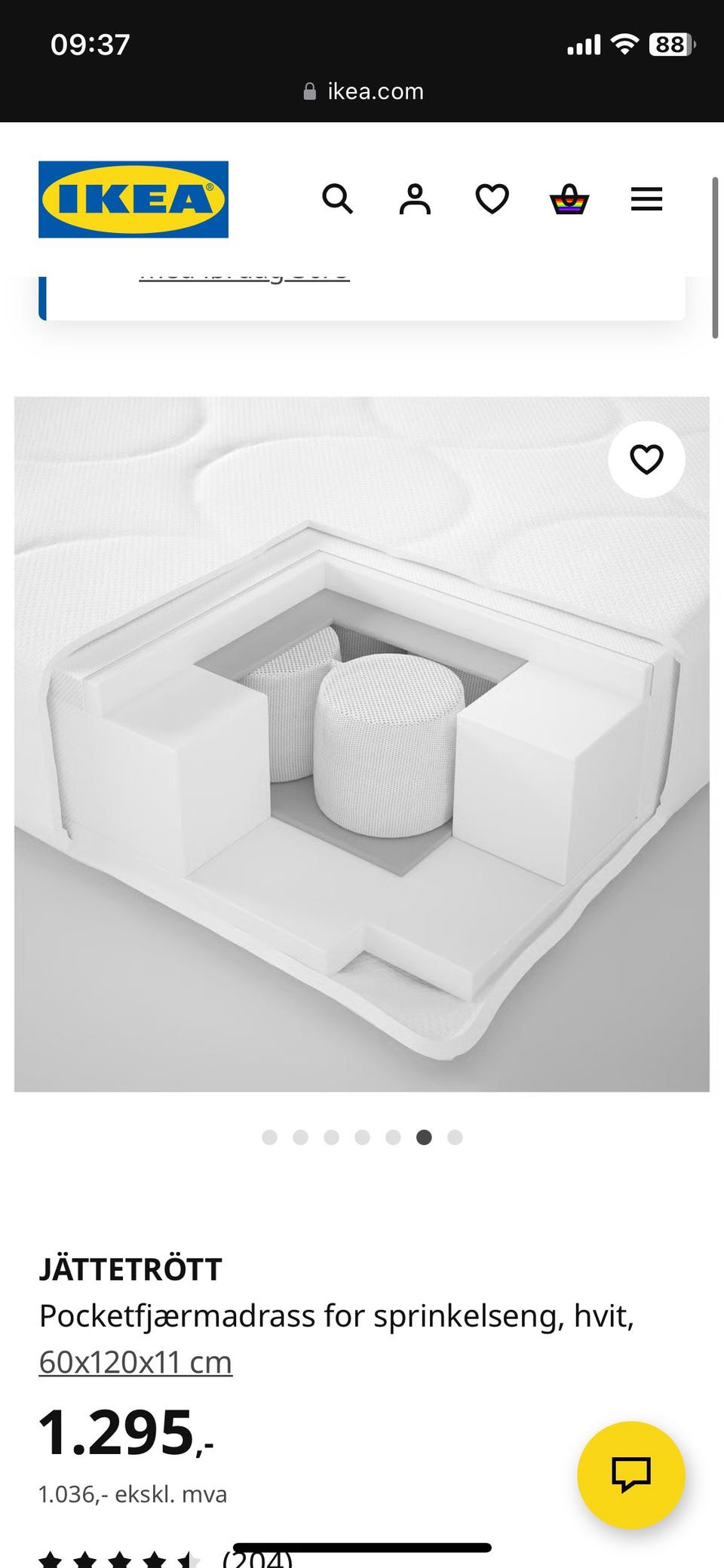
Task: Click the page scrollbar on right edge
Action: click(715, 258)
